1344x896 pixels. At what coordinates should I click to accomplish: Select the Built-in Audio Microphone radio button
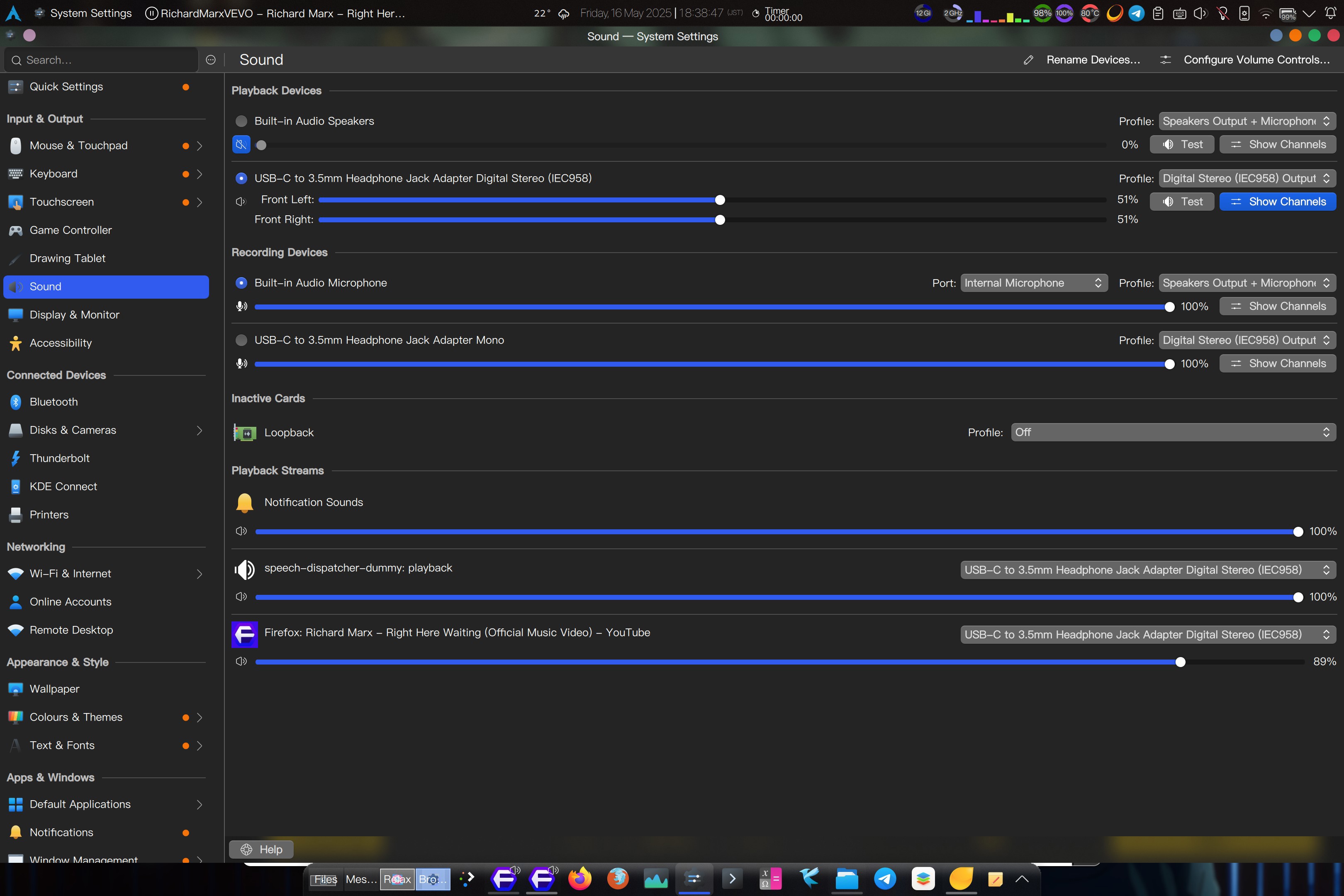click(242, 283)
